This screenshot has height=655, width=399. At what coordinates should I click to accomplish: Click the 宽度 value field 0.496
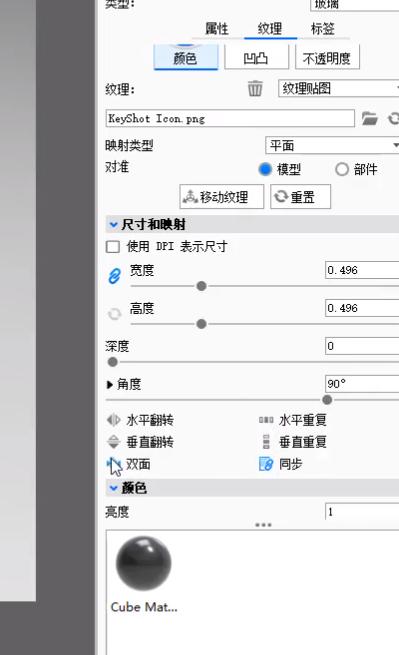362,270
